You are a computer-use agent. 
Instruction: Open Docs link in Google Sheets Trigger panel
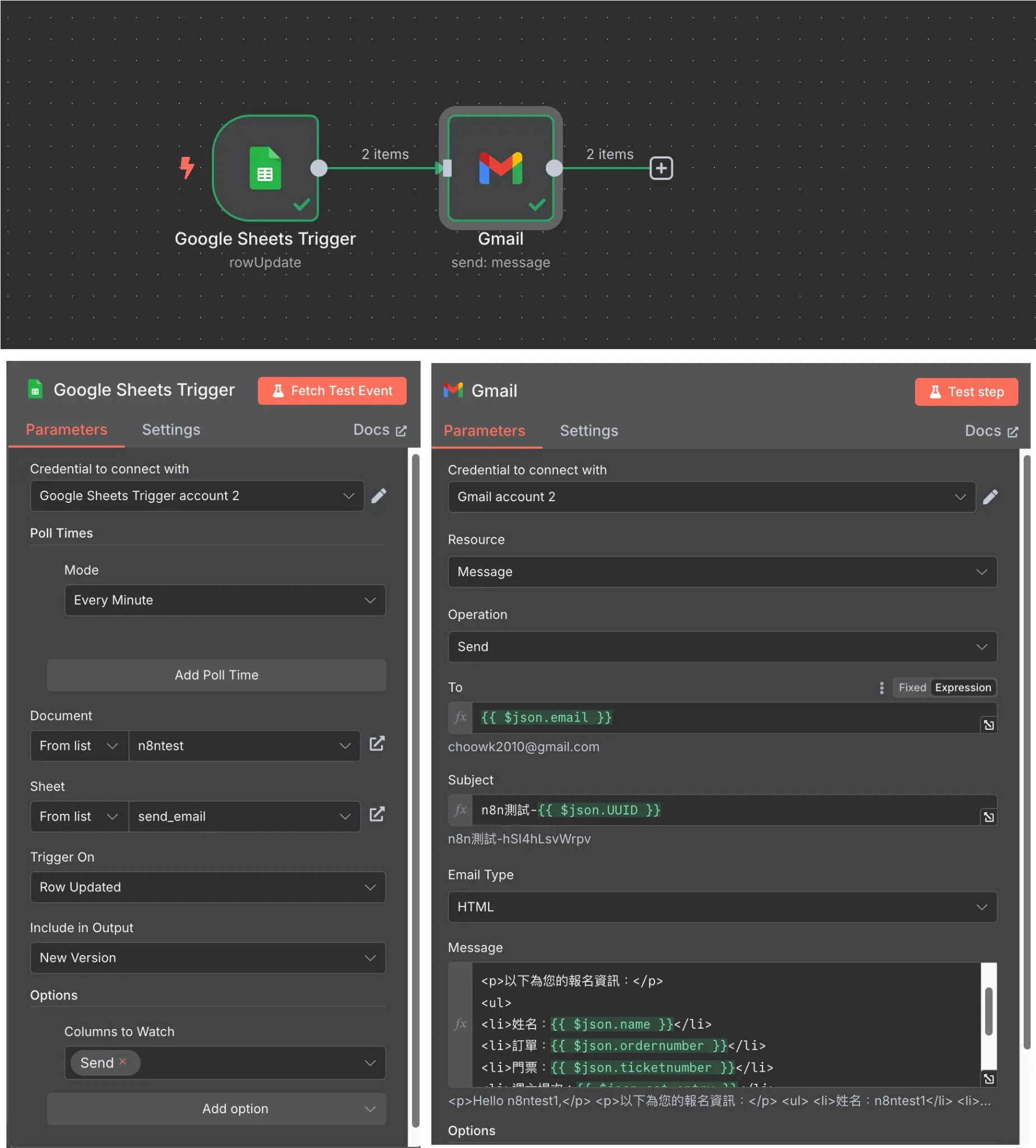[x=380, y=430]
